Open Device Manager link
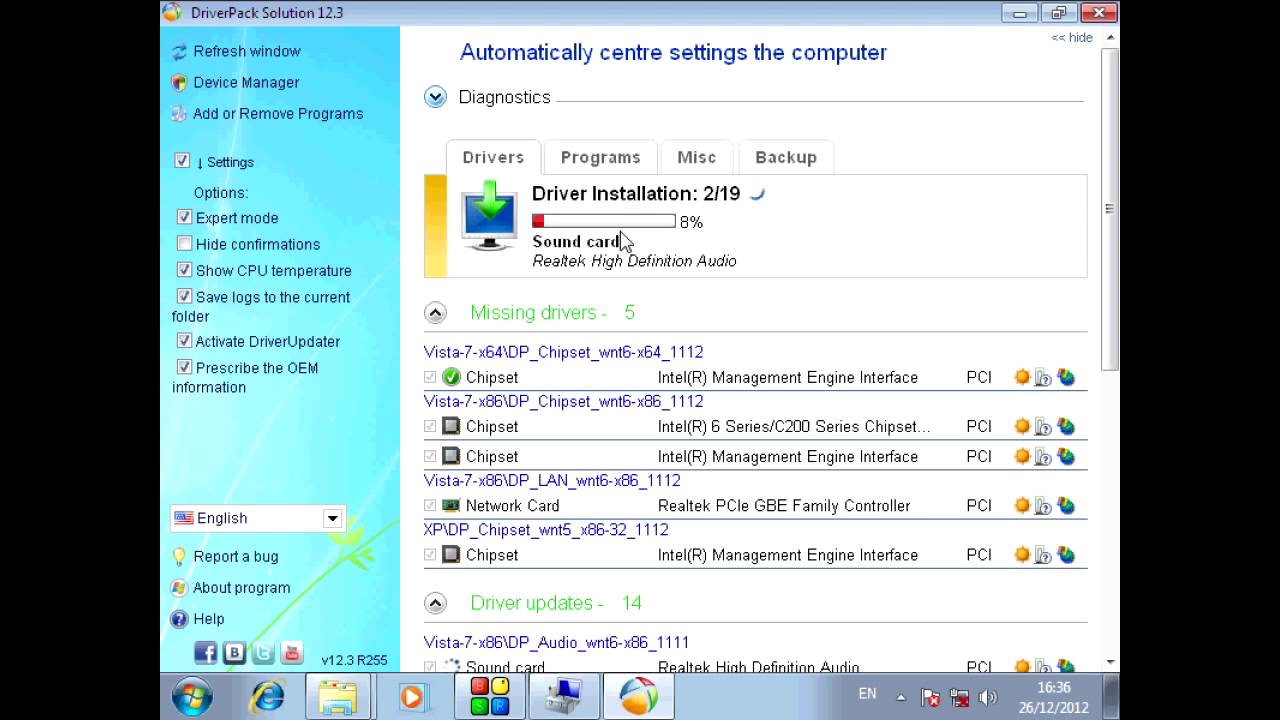This screenshot has width=1280, height=720. pyautogui.click(x=246, y=82)
